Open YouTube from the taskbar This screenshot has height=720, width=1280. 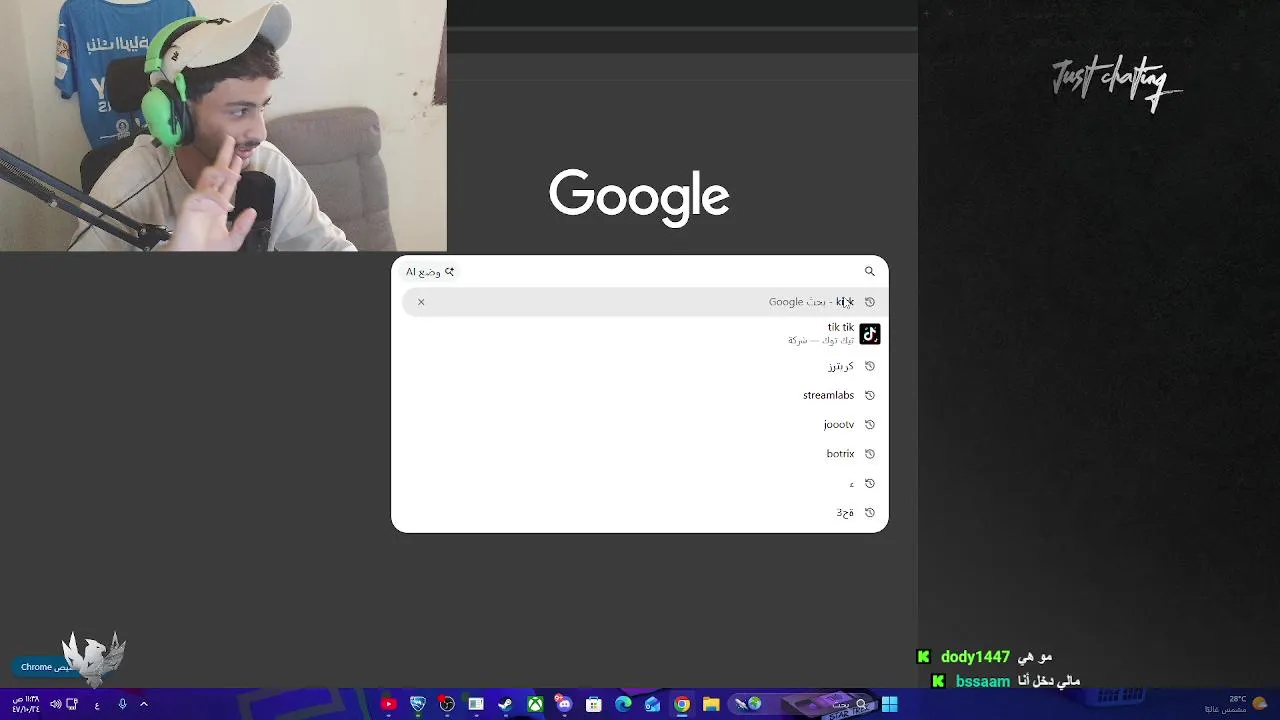click(389, 704)
